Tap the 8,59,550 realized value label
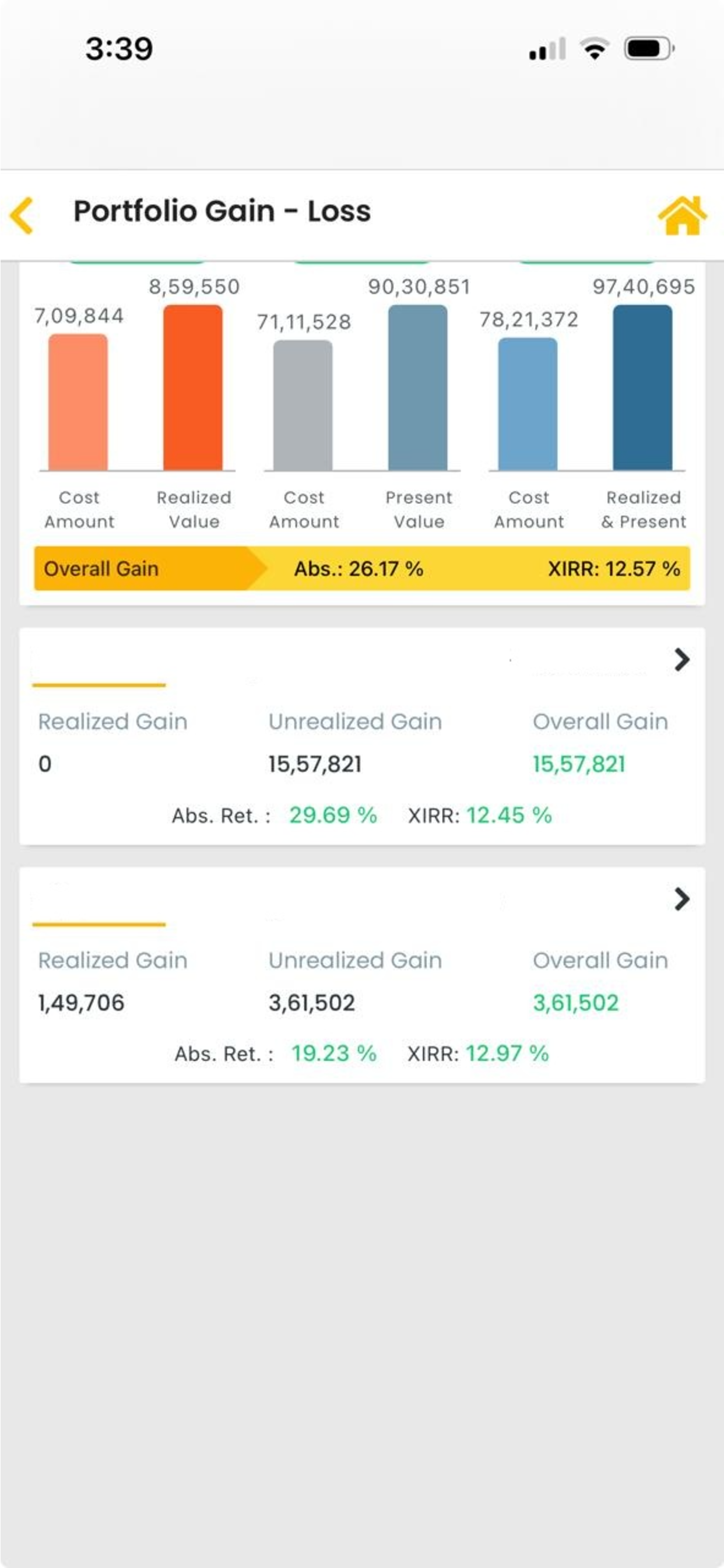 [x=194, y=286]
